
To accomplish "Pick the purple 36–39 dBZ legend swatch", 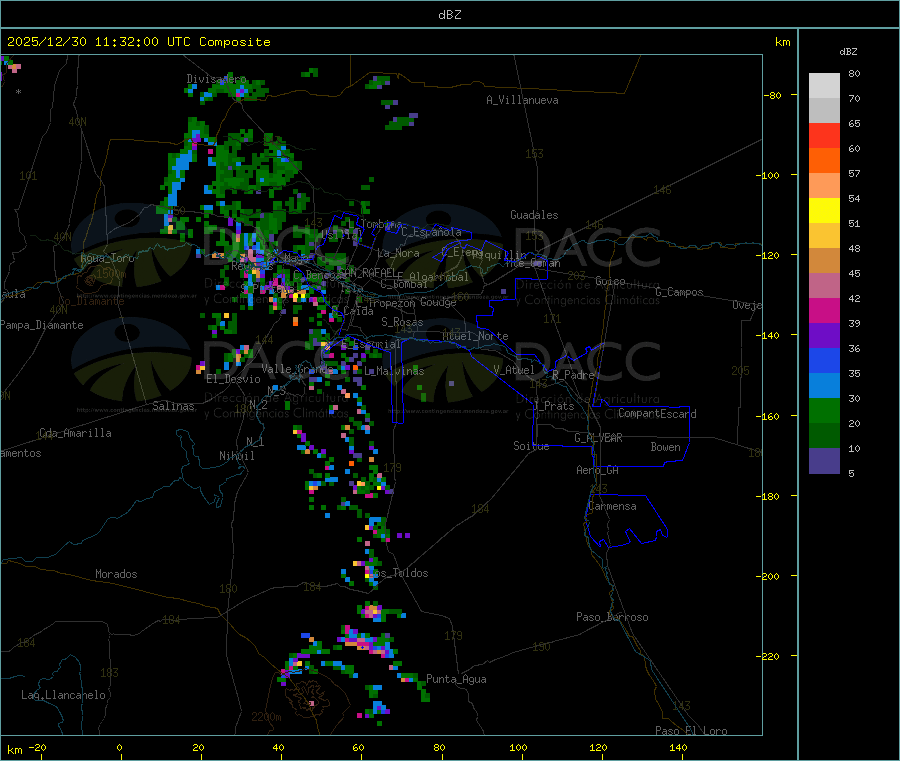I will [x=824, y=336].
